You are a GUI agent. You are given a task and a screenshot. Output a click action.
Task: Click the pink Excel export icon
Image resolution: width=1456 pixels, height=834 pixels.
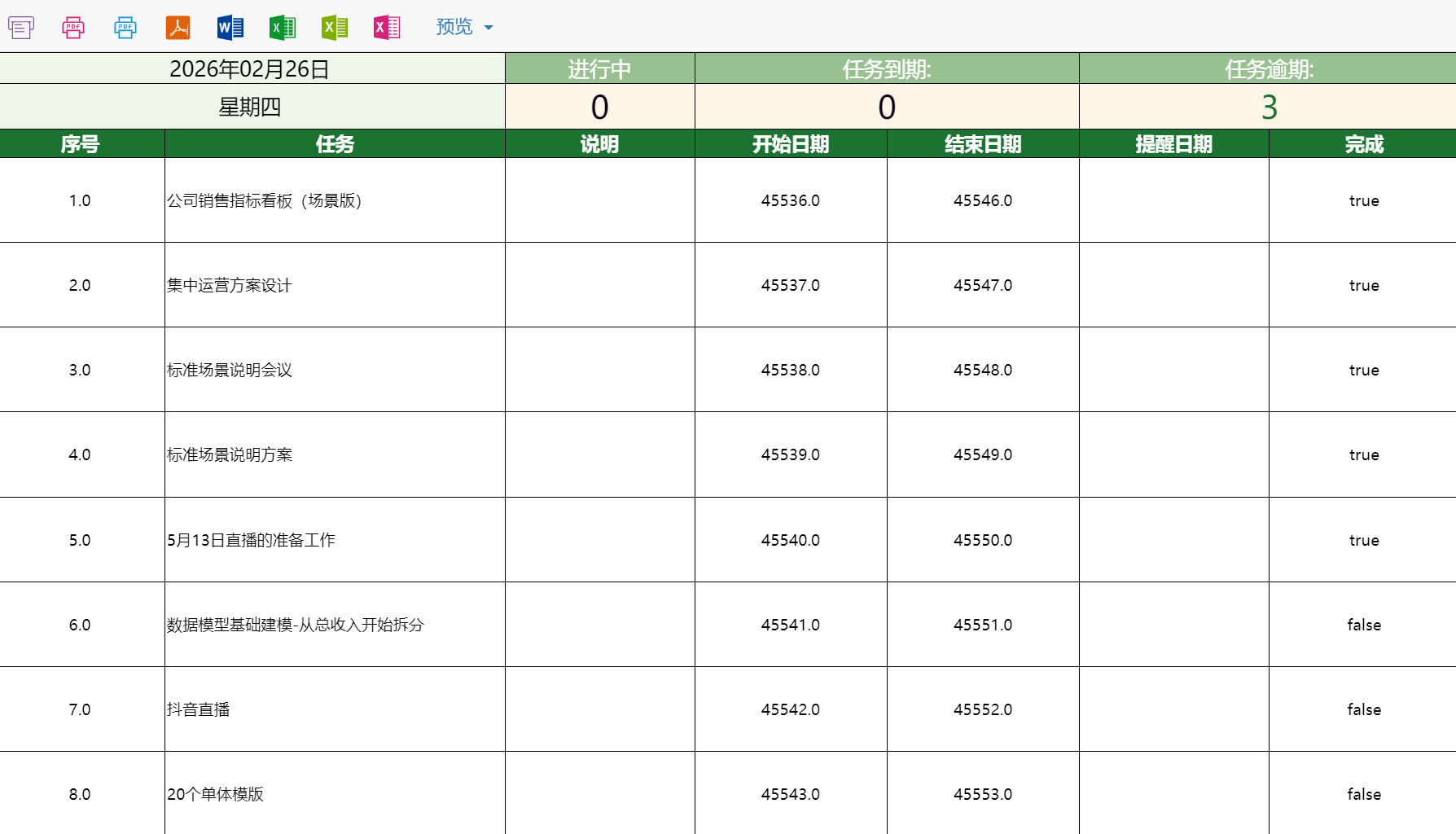pyautogui.click(x=386, y=28)
